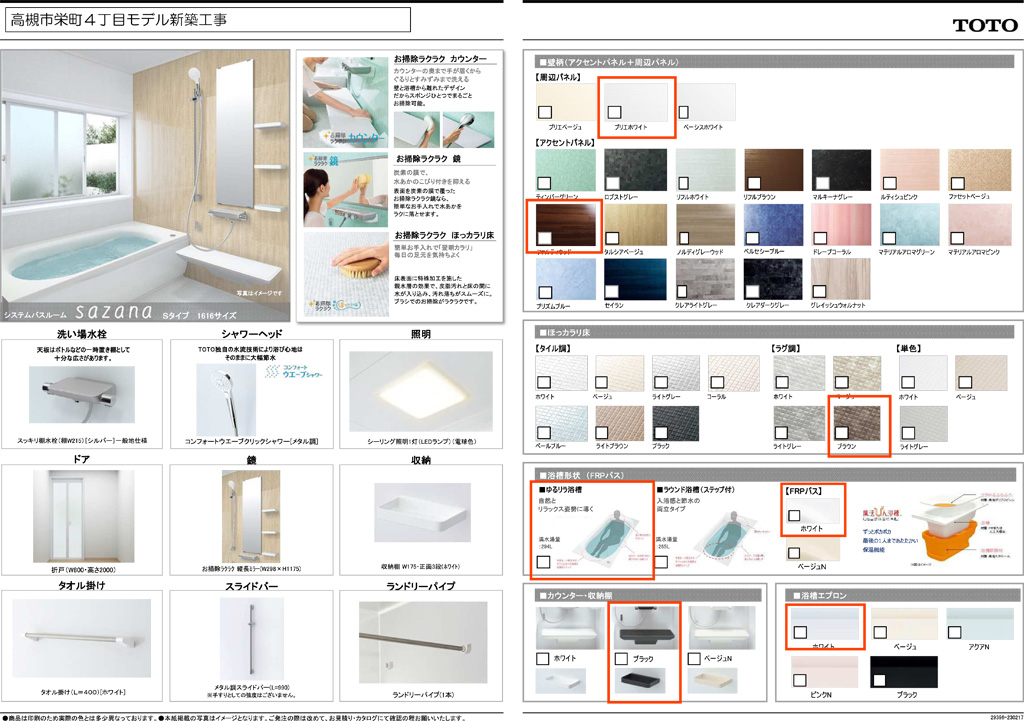View the お掃除ラクラク ほっカラリ床 brush photo
The image size is (1024, 721).
coord(346,274)
